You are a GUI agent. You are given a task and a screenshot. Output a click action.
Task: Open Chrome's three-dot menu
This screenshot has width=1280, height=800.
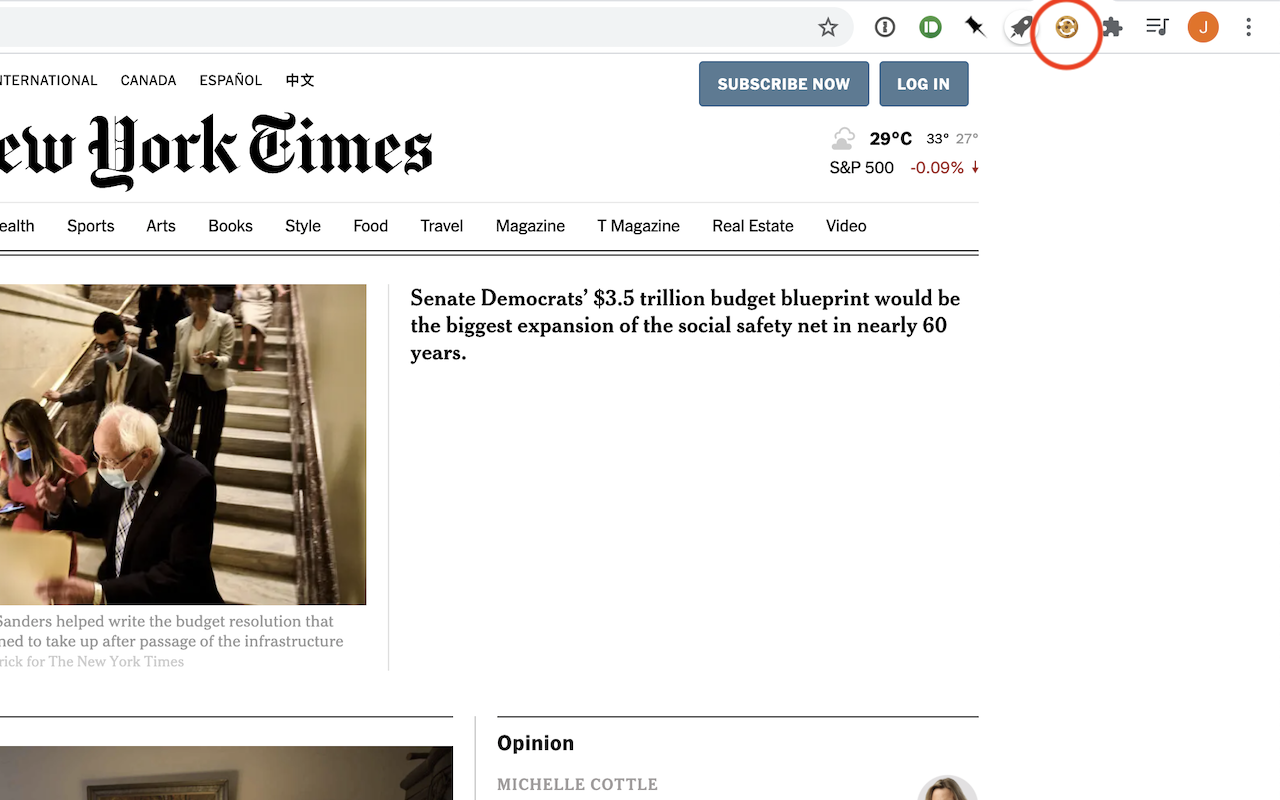coord(1248,28)
